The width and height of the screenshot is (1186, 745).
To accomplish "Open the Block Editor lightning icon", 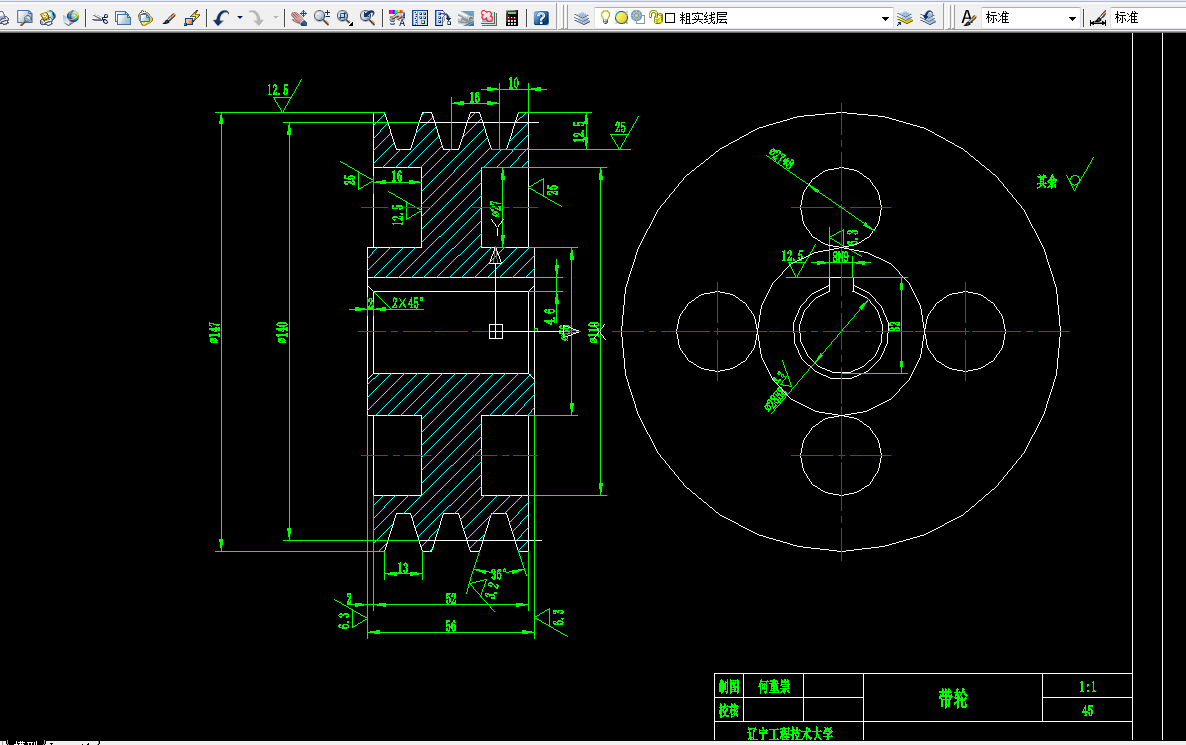I will [192, 17].
